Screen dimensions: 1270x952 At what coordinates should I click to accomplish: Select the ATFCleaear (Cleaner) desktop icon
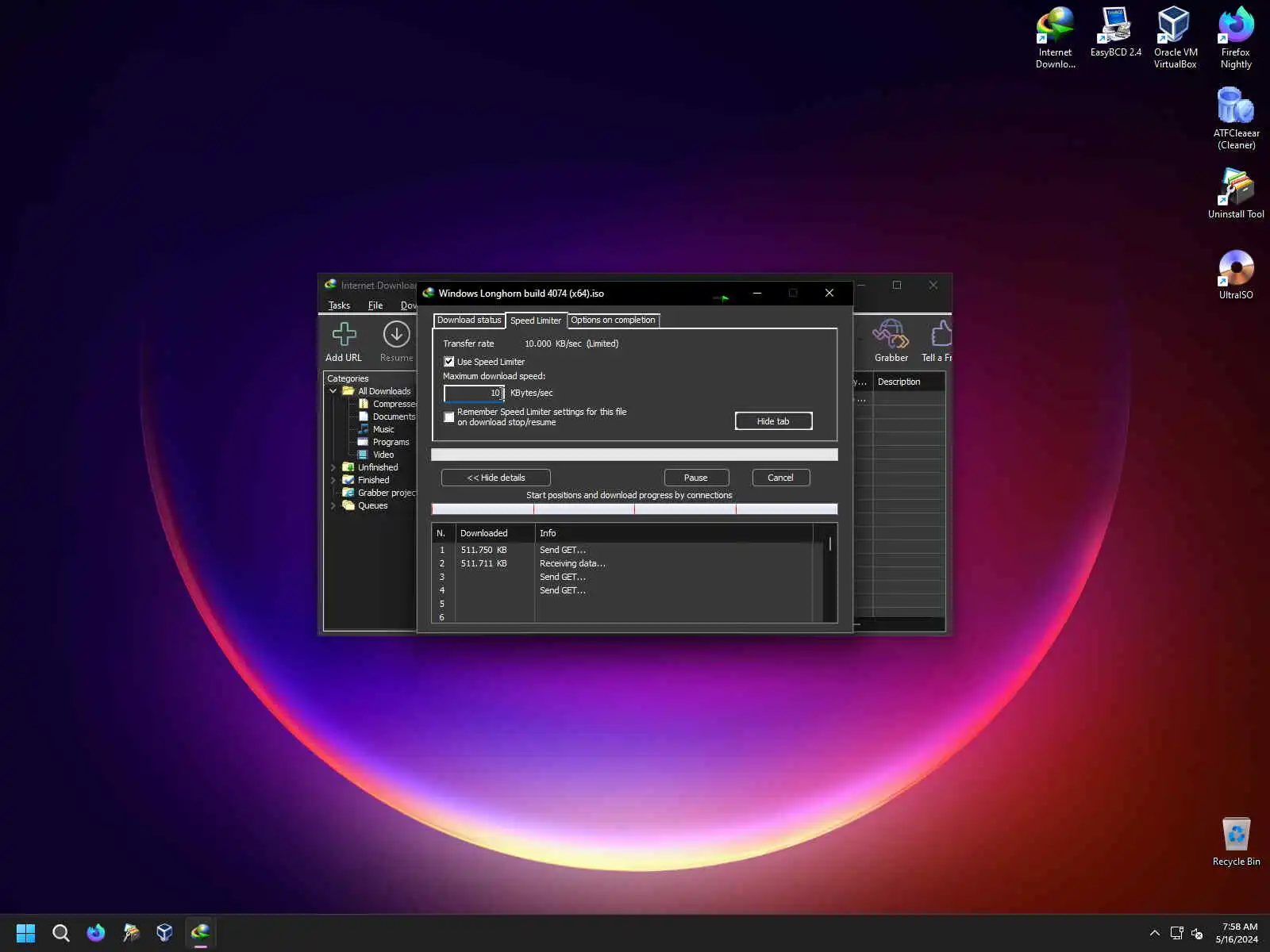[1236, 118]
